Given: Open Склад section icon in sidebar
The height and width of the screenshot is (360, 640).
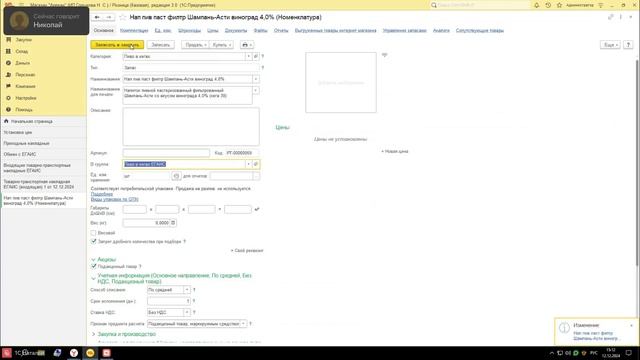Looking at the screenshot, I should pos(8,51).
